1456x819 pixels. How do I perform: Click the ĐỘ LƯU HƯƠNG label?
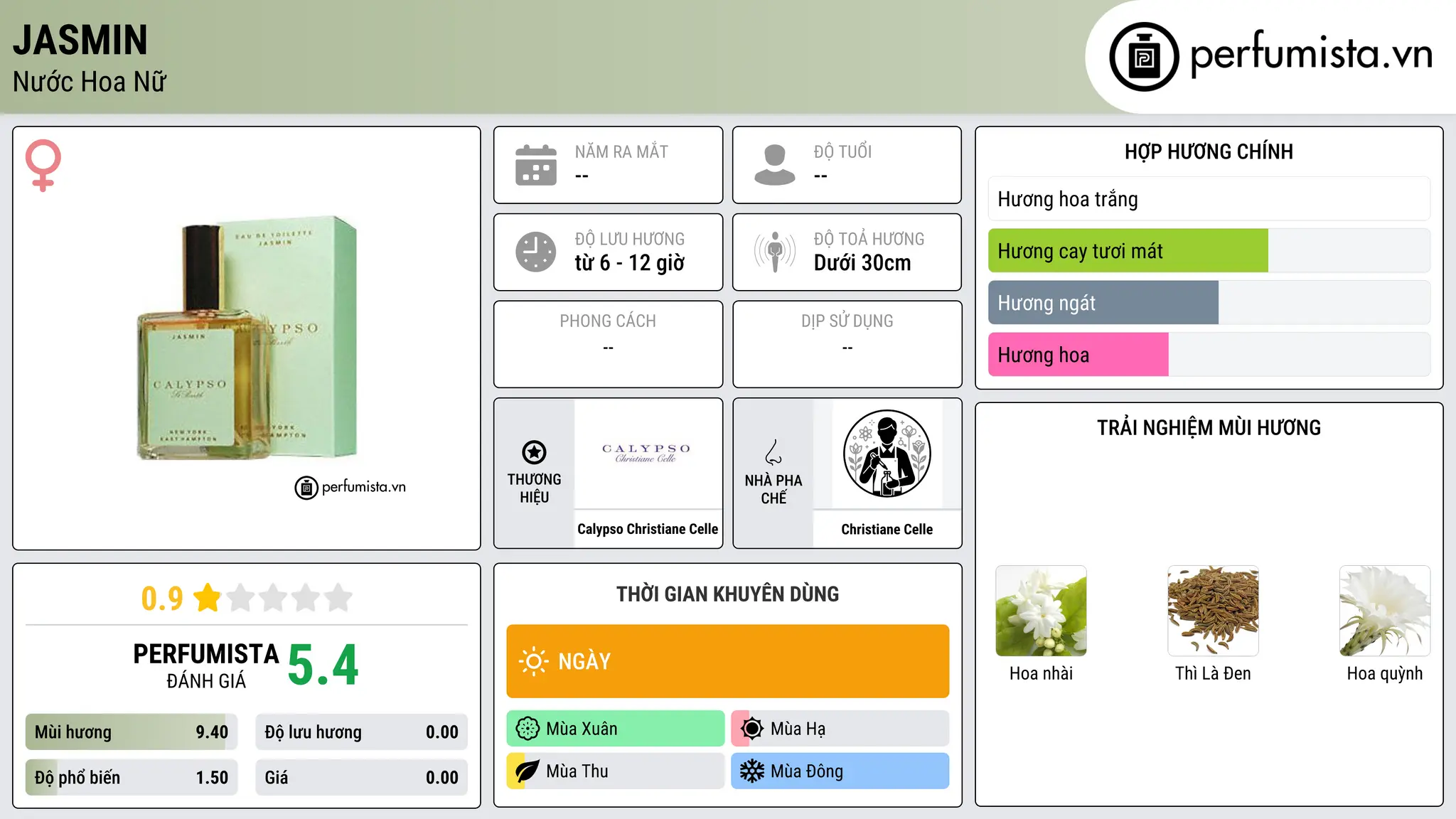click(x=630, y=239)
